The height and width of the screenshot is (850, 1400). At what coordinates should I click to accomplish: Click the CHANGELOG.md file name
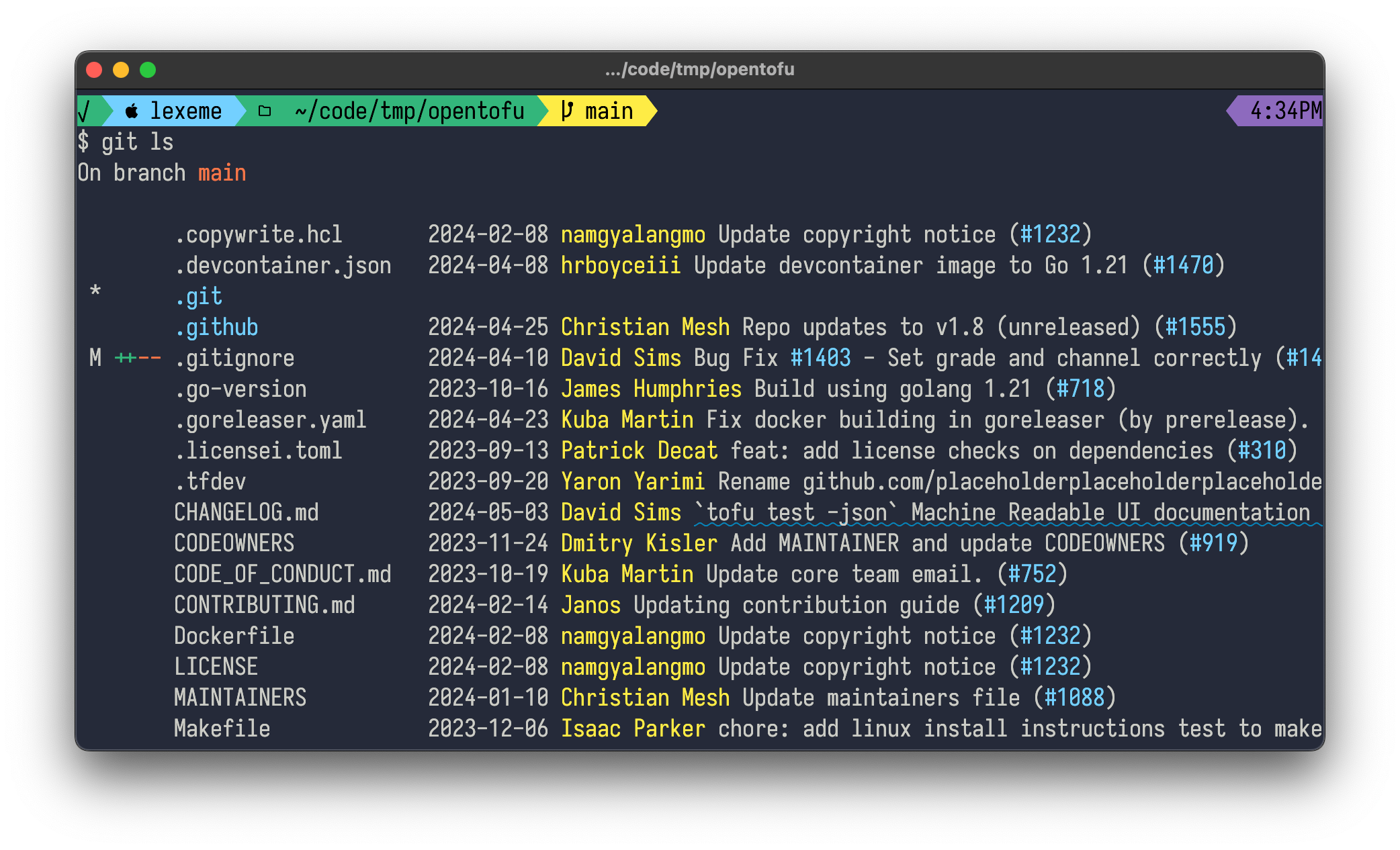[x=246, y=512]
